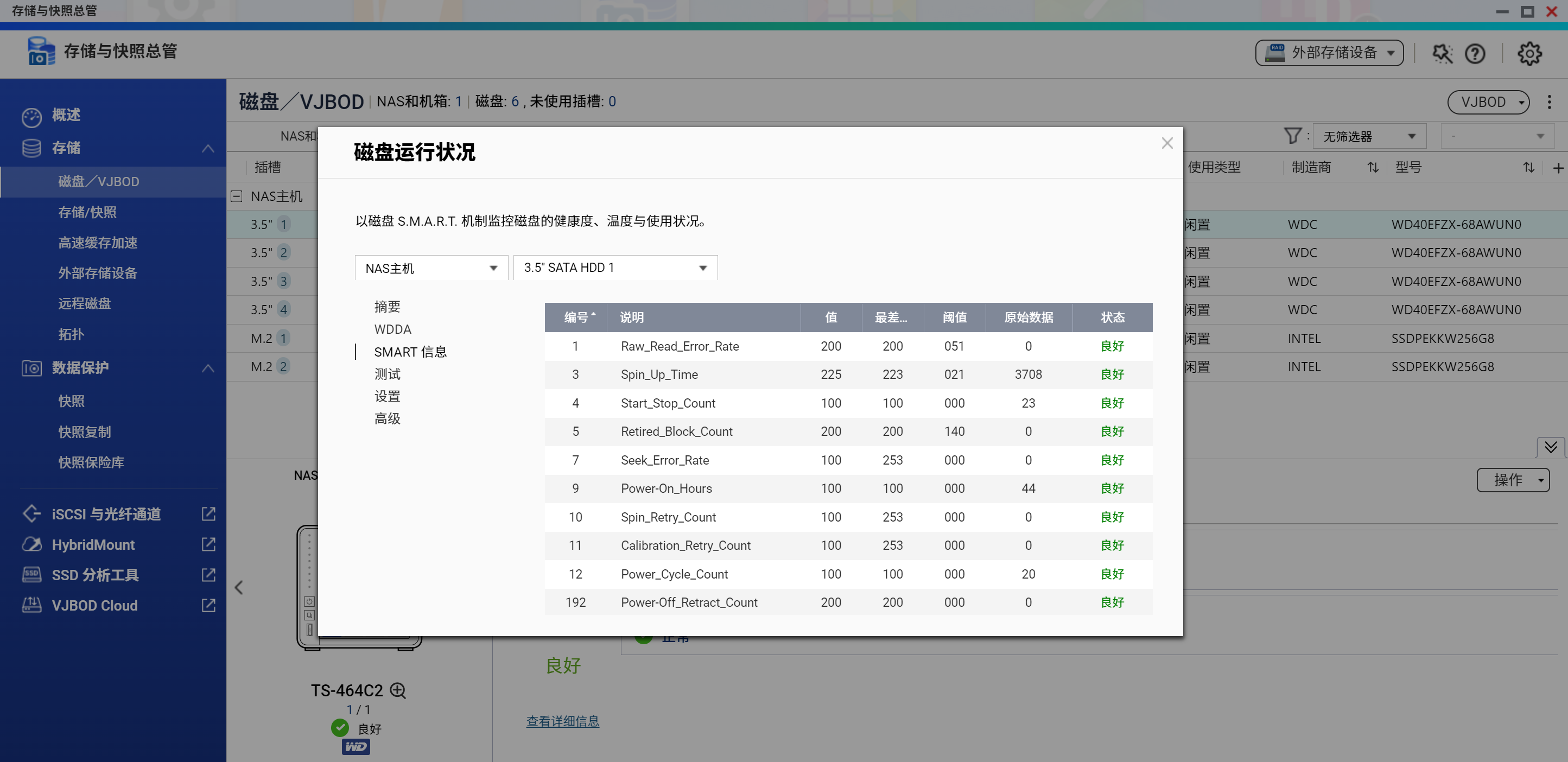Screen dimensions: 1568x762
Task: Click the filter funnel icon
Action: click(x=1292, y=136)
